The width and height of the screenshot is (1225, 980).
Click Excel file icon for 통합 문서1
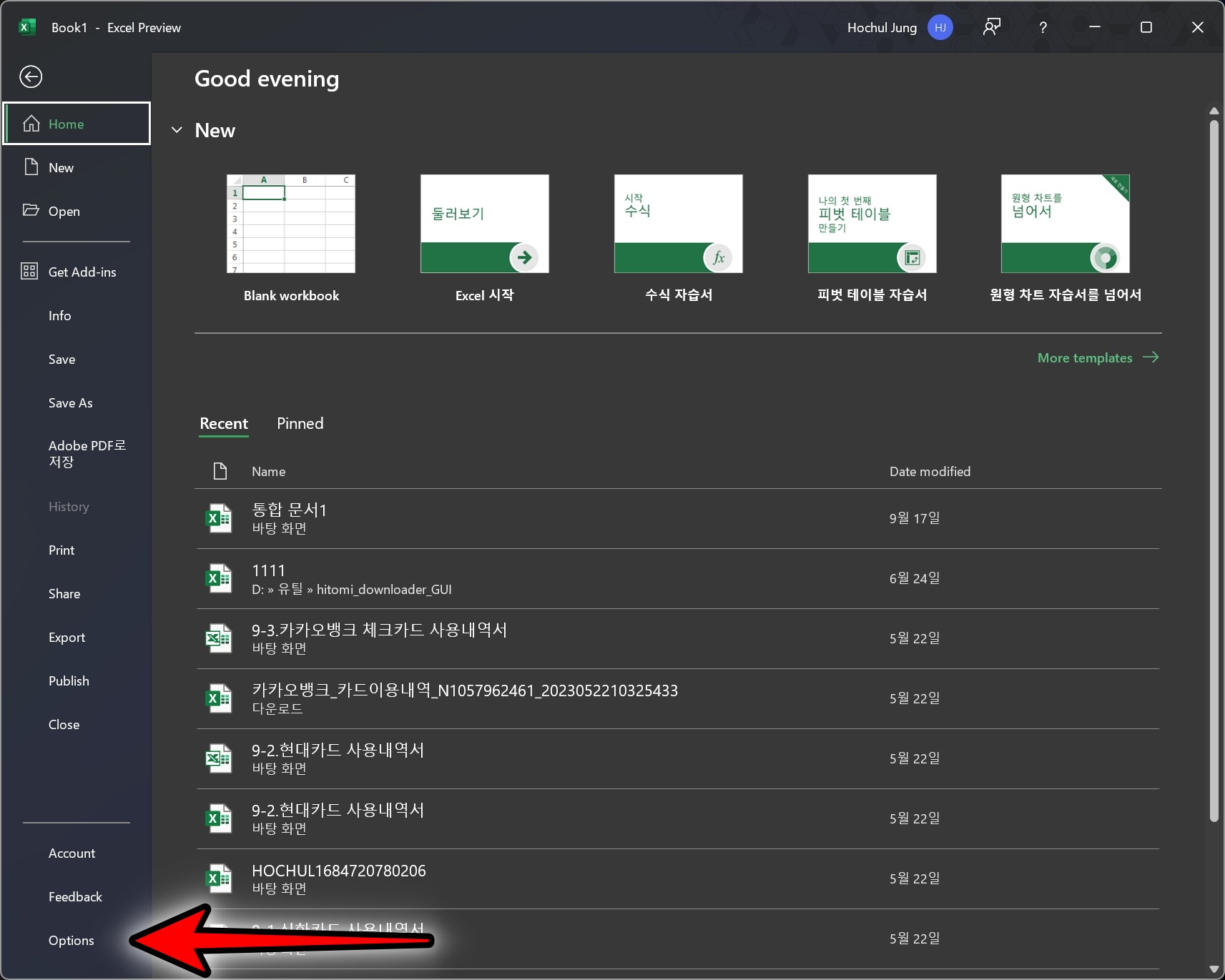[x=219, y=518]
